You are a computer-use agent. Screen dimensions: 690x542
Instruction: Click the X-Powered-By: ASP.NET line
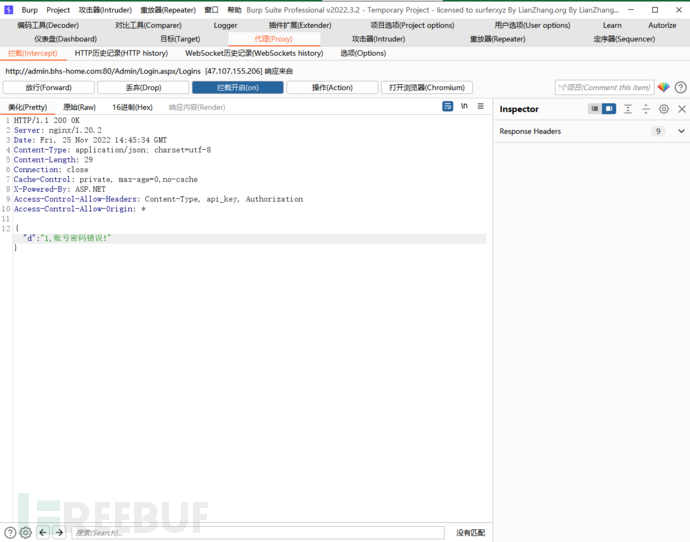click(x=60, y=189)
